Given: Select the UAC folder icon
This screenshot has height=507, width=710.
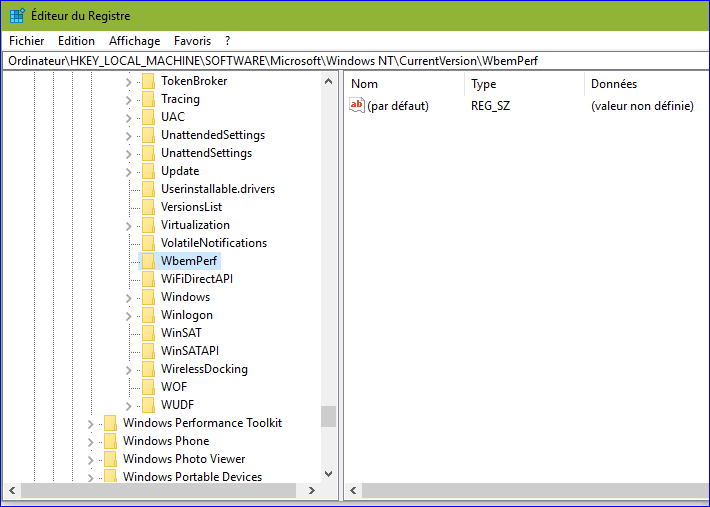Looking at the screenshot, I should click(148, 117).
